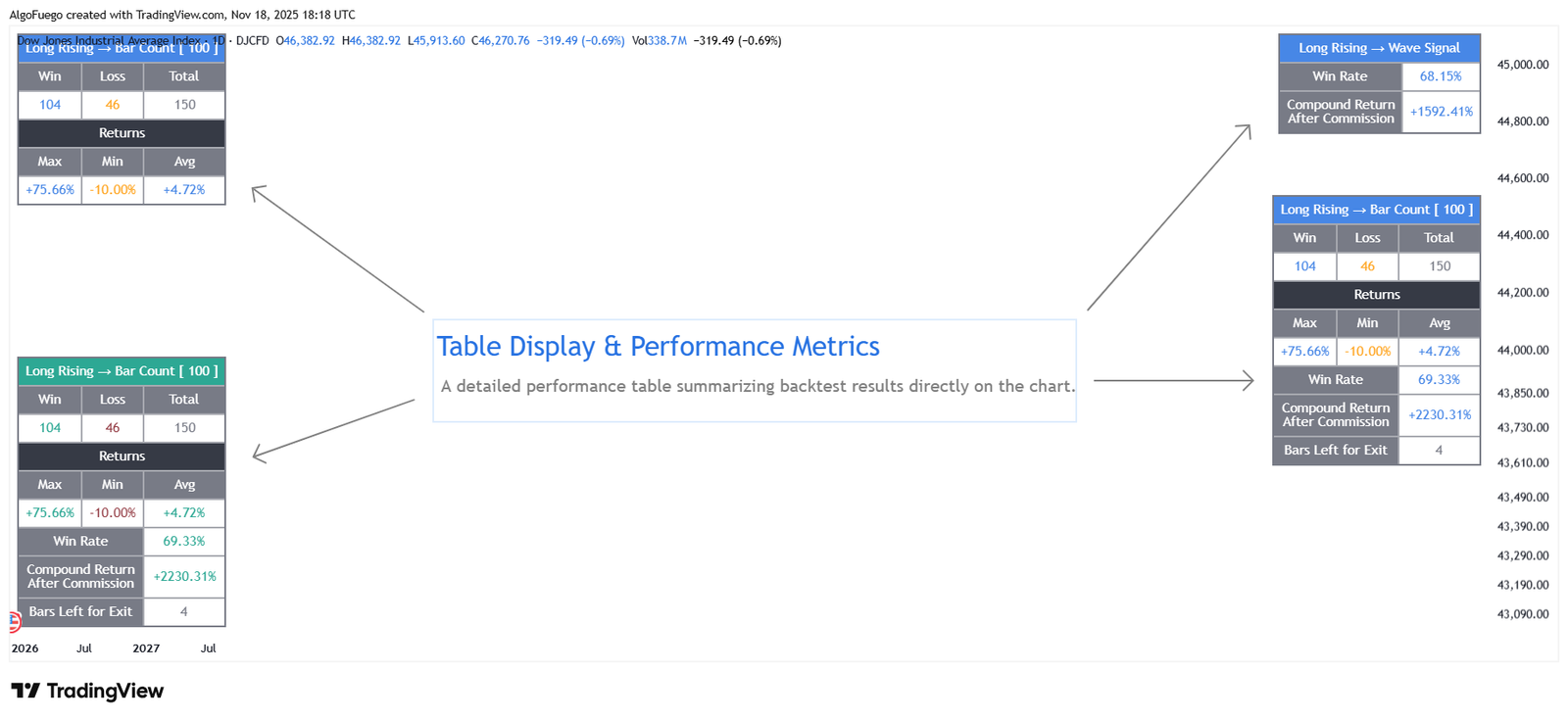Click the green +2230.31% compound return cell

(x=184, y=577)
